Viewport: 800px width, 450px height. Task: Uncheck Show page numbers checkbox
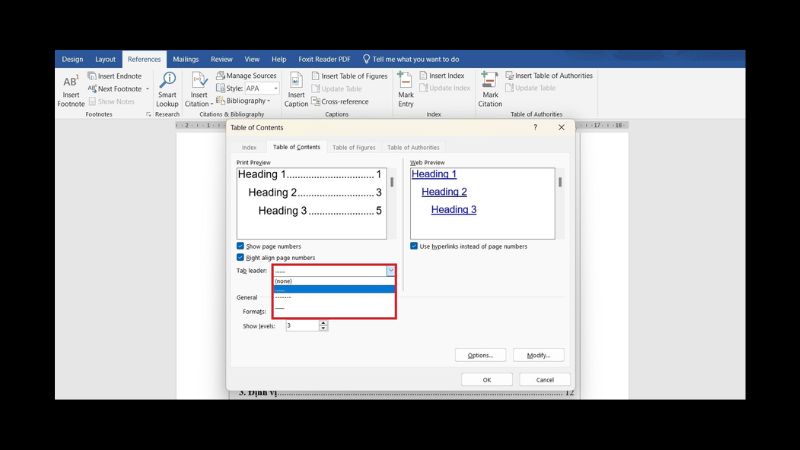(240, 246)
